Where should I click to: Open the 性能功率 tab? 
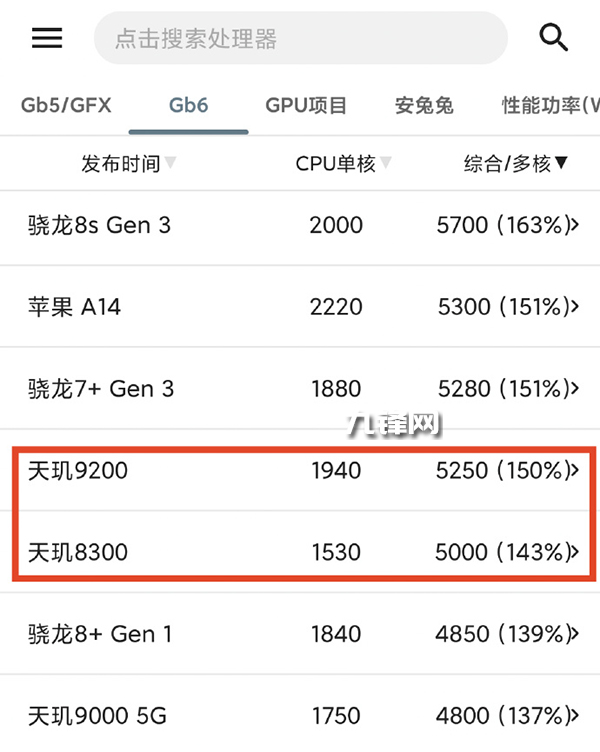(550, 105)
